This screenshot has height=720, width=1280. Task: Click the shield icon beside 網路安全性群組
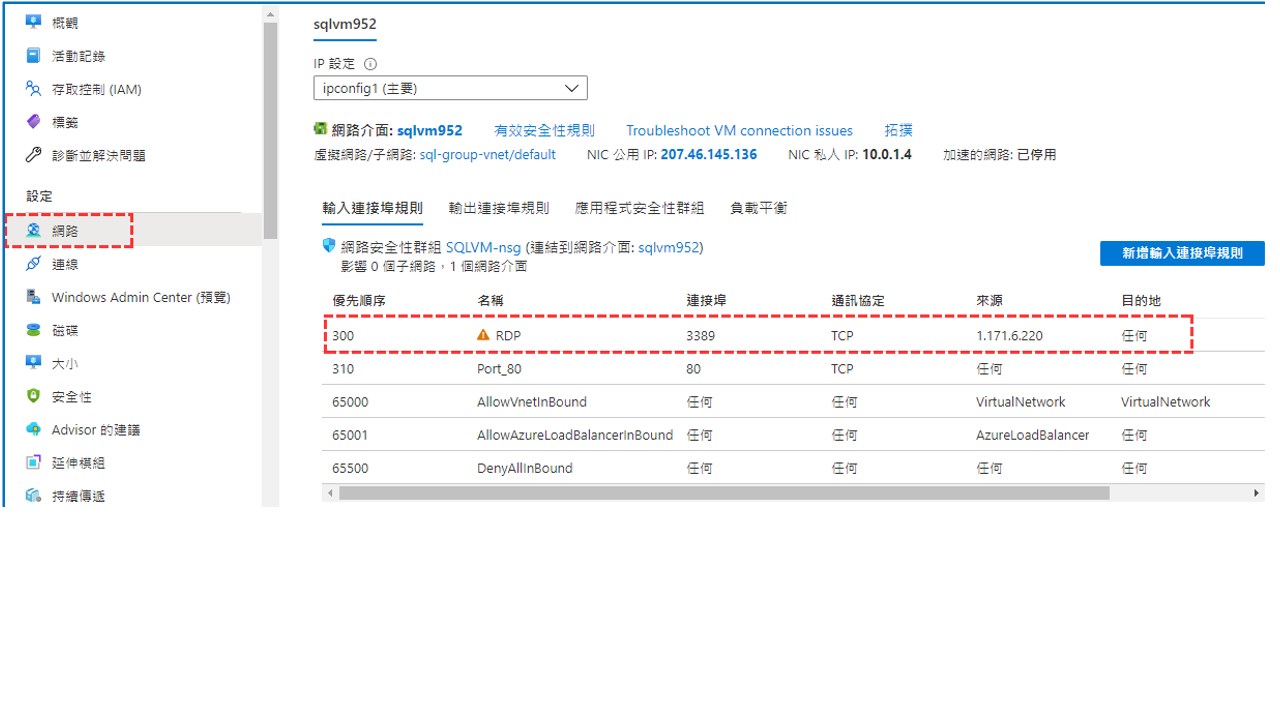pos(328,246)
